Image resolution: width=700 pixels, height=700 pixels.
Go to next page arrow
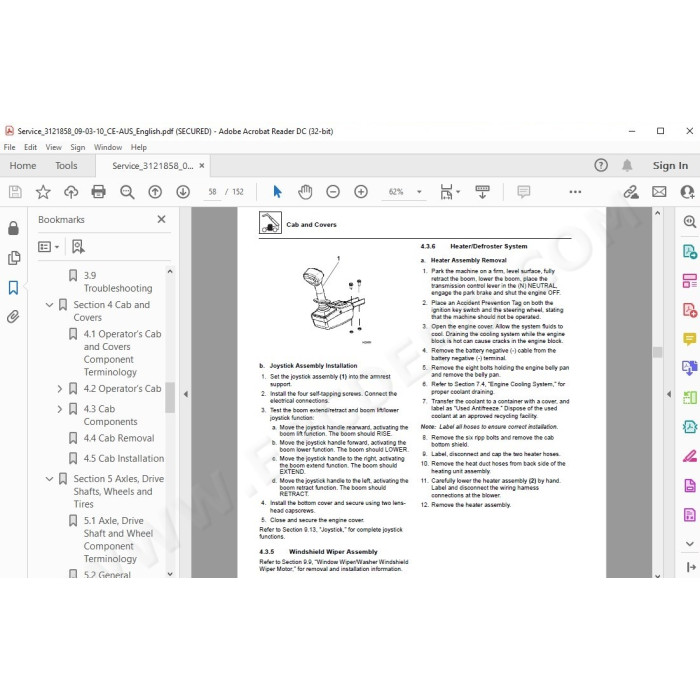(183, 192)
